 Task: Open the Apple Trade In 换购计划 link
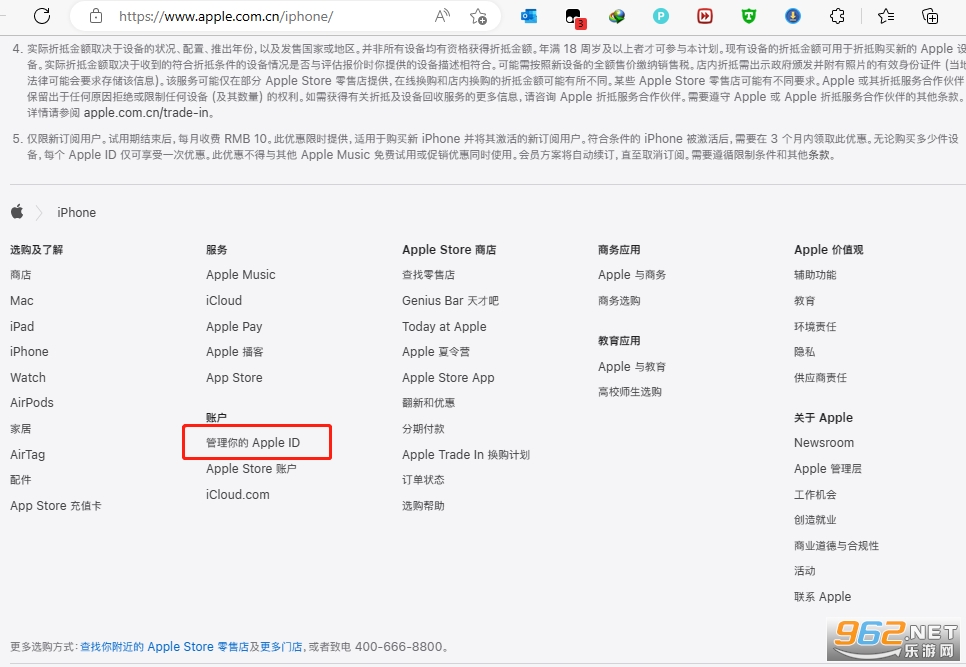[466, 454]
